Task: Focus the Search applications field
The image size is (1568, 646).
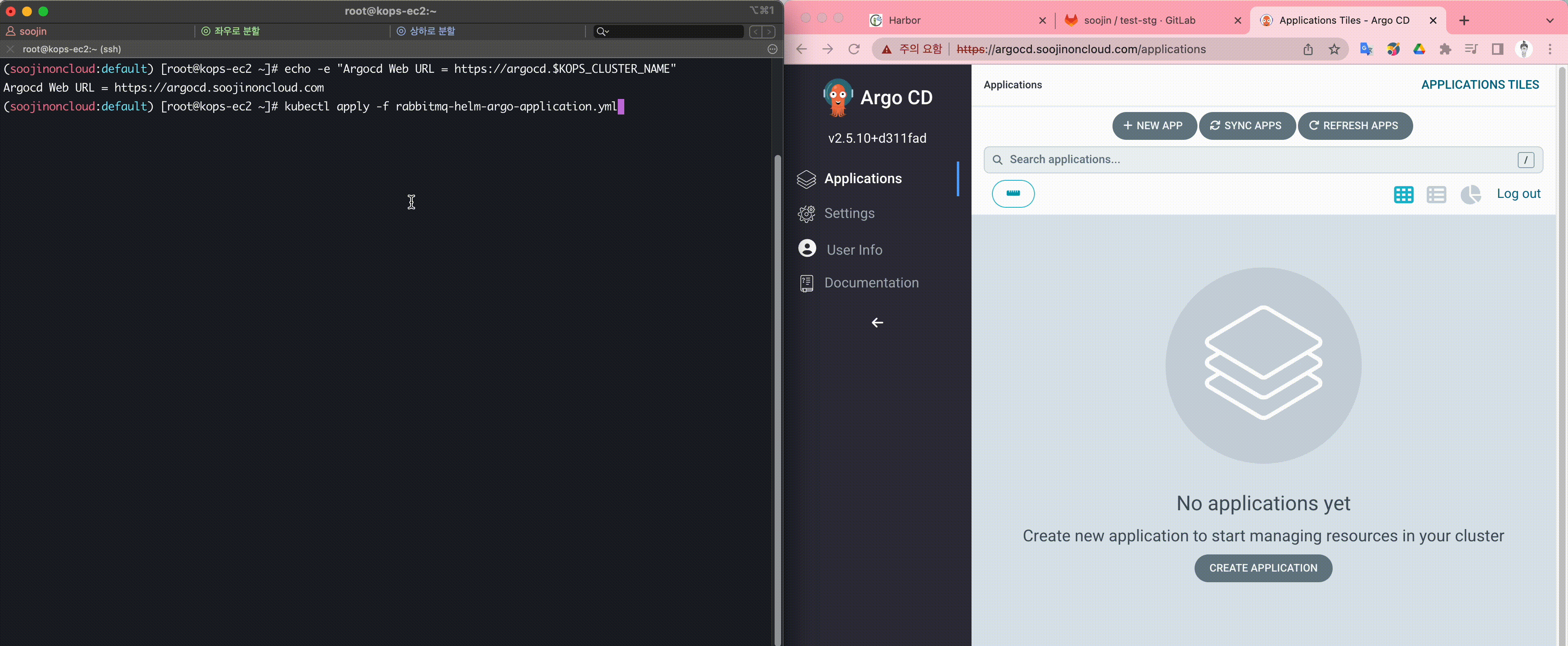Action: tap(1254, 160)
